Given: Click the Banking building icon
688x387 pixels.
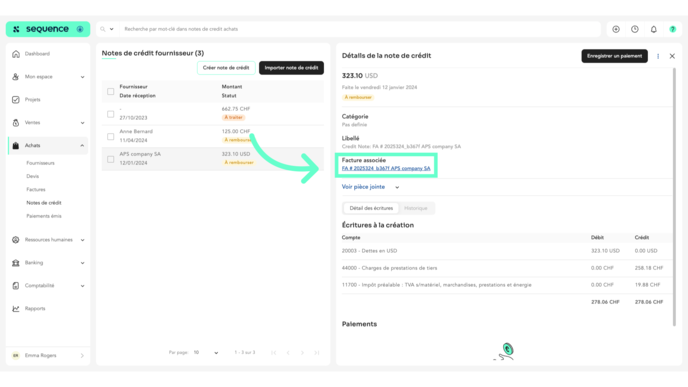Looking at the screenshot, I should [16, 263].
